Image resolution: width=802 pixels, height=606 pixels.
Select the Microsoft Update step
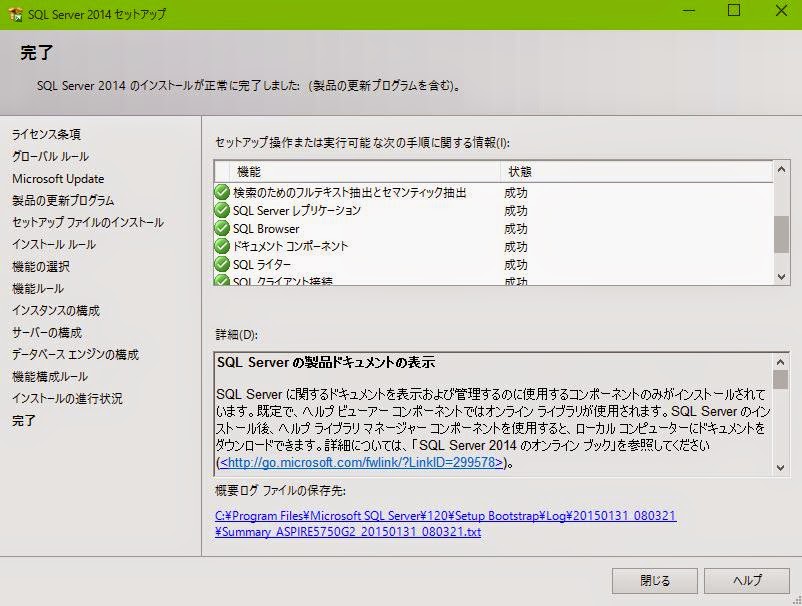coord(58,178)
